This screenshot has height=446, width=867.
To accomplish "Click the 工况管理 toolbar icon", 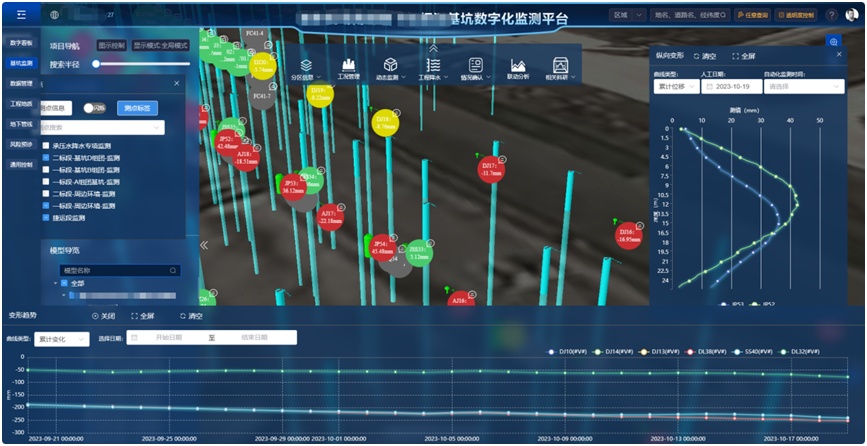I will click(x=349, y=64).
